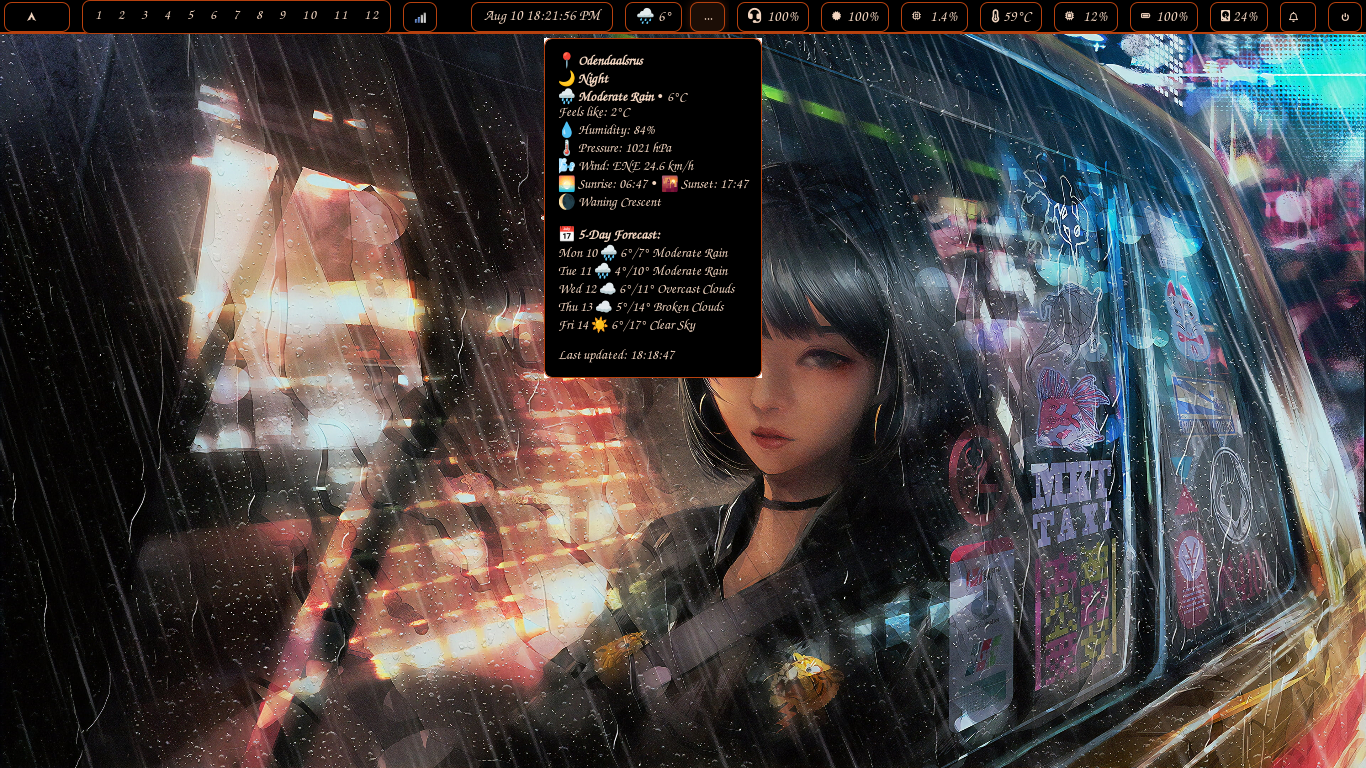Switch to workspace 4
The image size is (1366, 768).
[167, 16]
